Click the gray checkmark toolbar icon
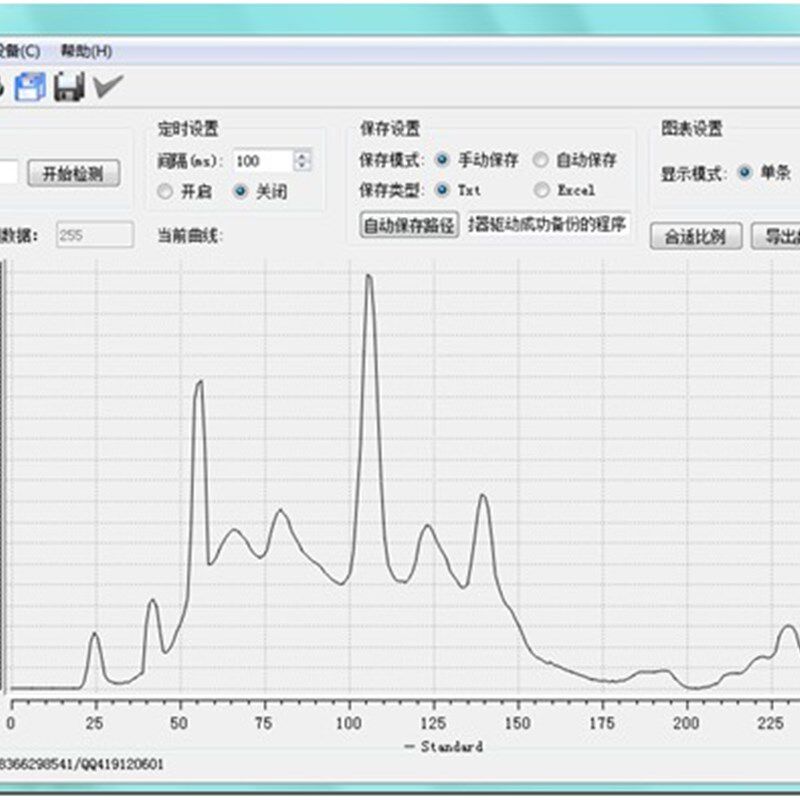Viewport: 800px width, 800px height. pyautogui.click(x=108, y=86)
